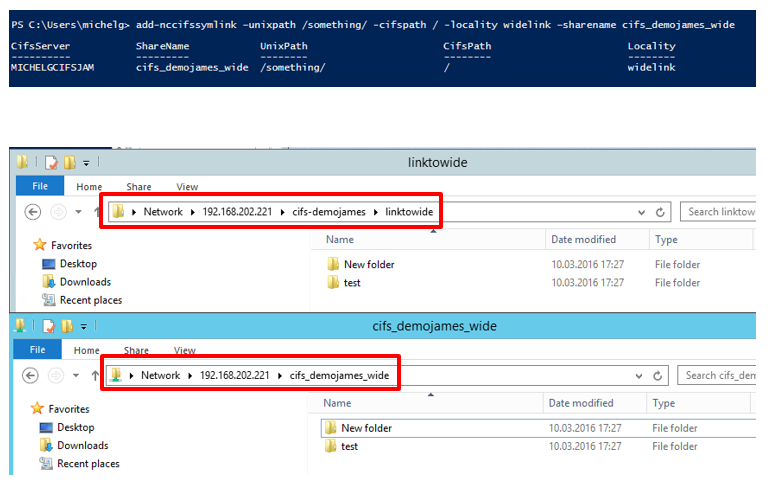Sort by Type column in linktowide
776x483 pixels.
point(666,240)
